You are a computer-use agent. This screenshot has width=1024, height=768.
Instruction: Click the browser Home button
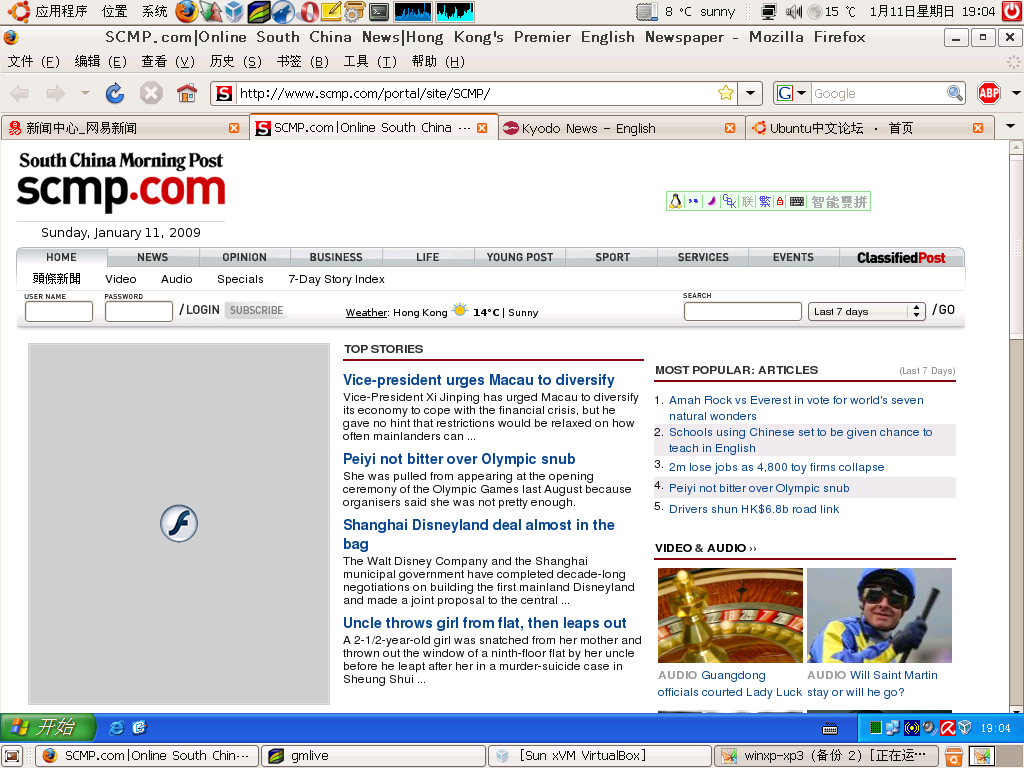[187, 93]
